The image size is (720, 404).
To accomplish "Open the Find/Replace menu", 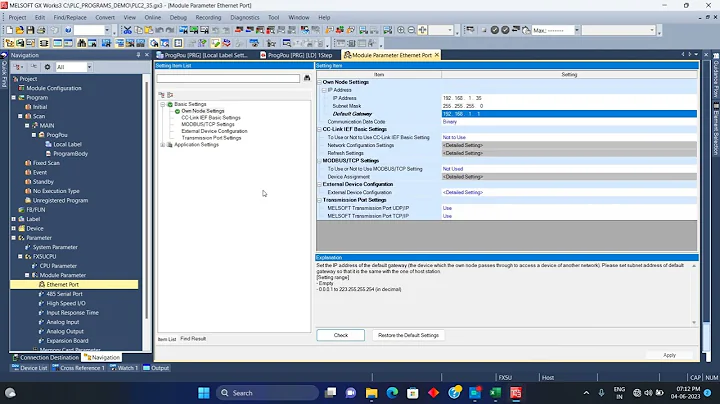I will click(x=70, y=17).
